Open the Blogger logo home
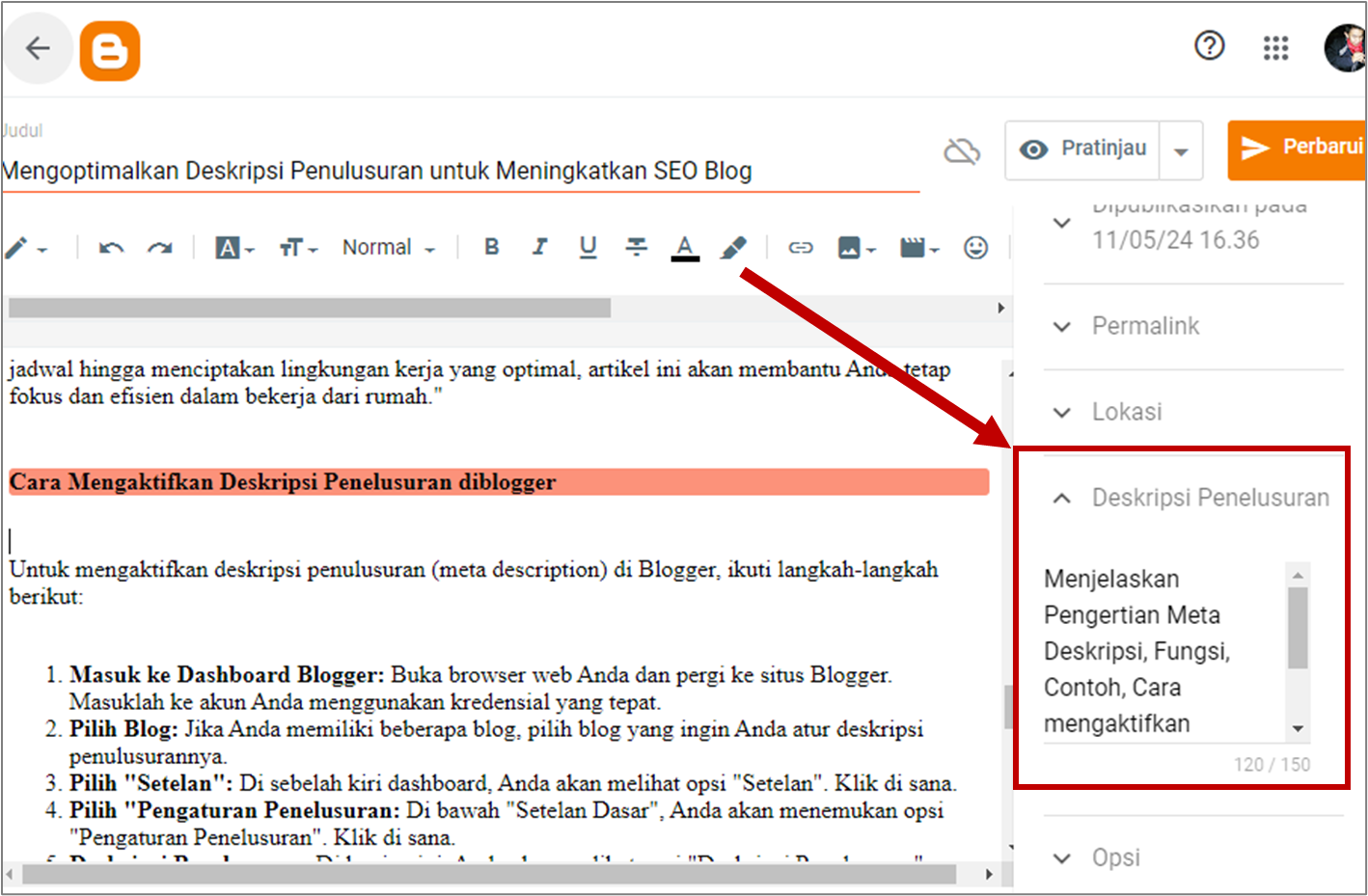The image size is (1368, 896). tap(110, 51)
